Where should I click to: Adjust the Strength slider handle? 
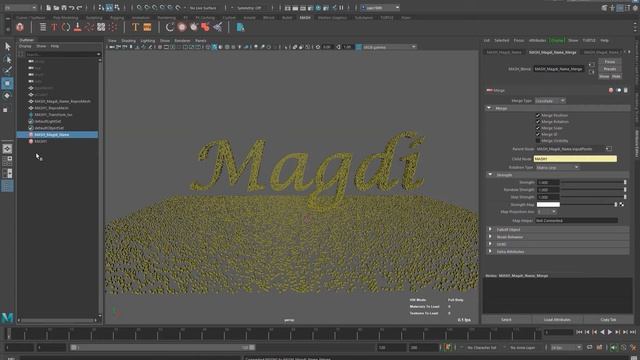pyautogui.click(x=625, y=182)
